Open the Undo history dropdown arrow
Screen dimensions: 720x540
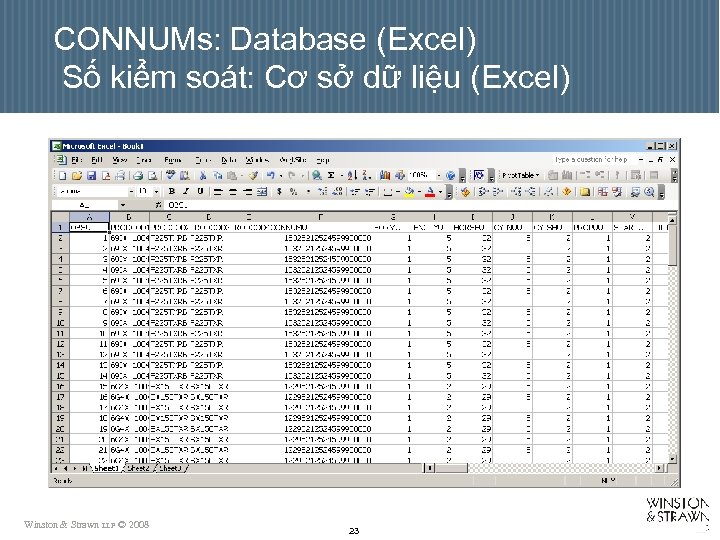pos(280,175)
